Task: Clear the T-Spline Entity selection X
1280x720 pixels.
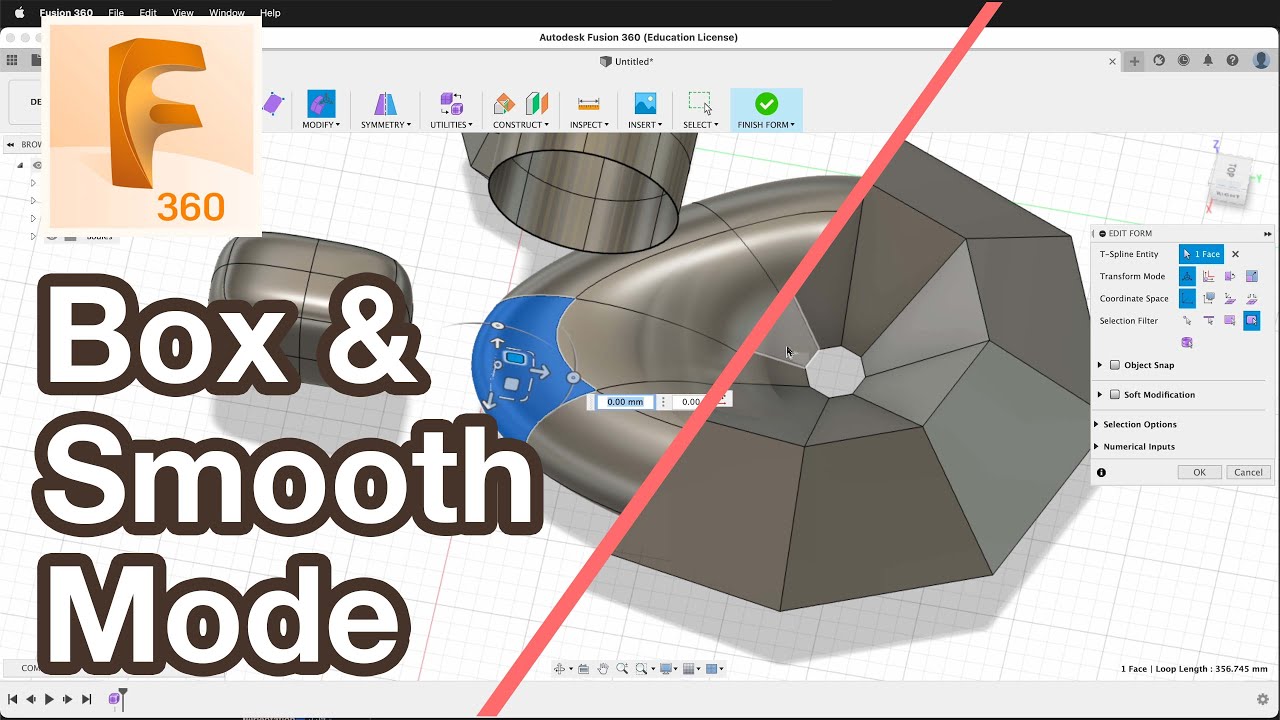Action: [1235, 254]
